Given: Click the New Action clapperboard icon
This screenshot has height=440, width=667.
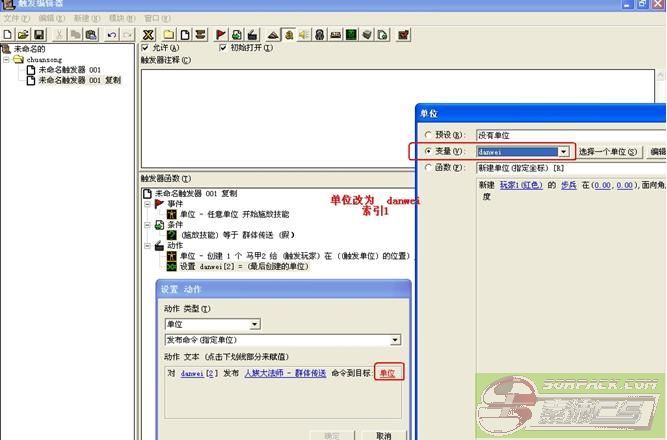Looking at the screenshot, I should click(251, 35).
